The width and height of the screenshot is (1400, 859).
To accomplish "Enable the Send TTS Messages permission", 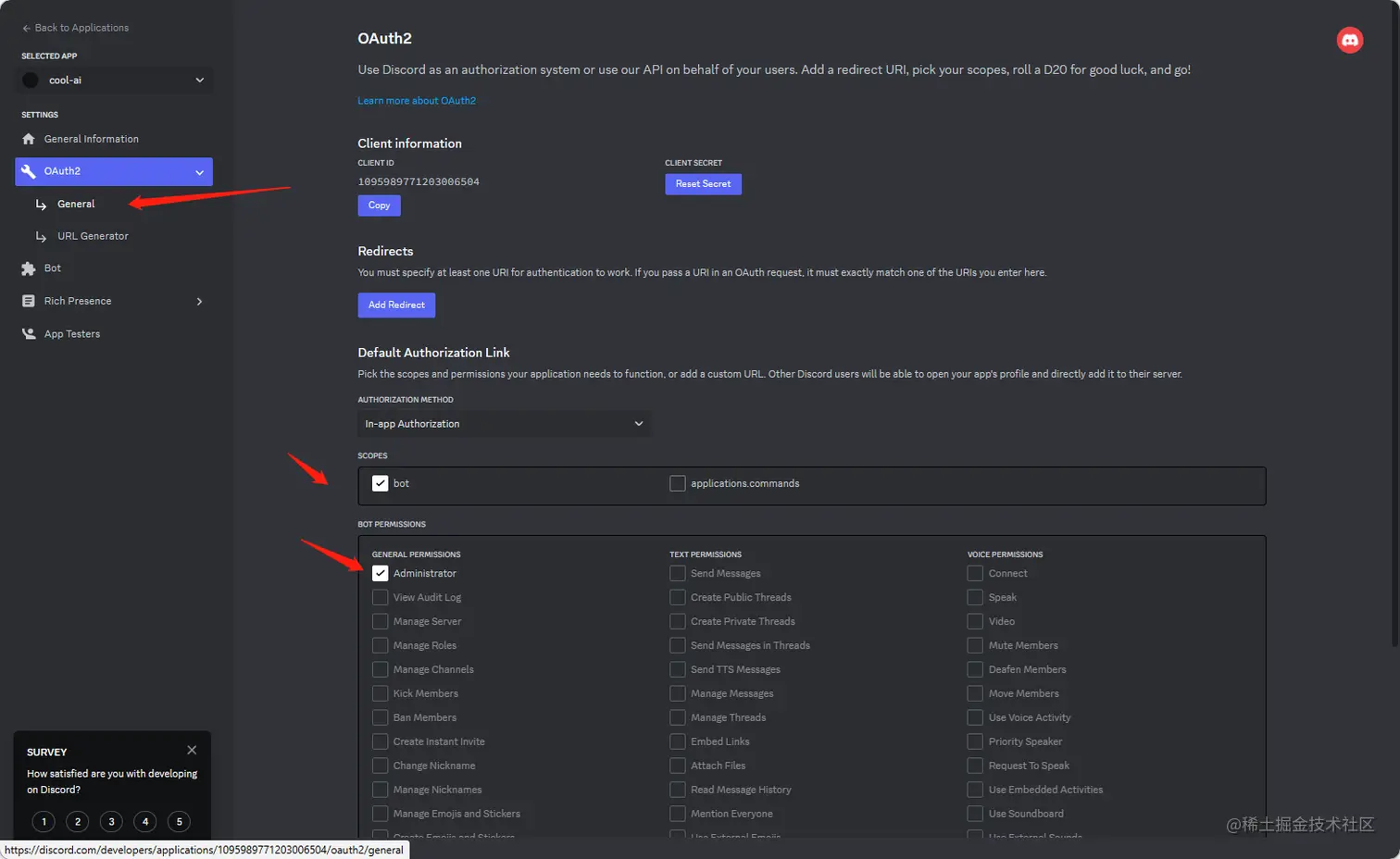I will click(678, 669).
